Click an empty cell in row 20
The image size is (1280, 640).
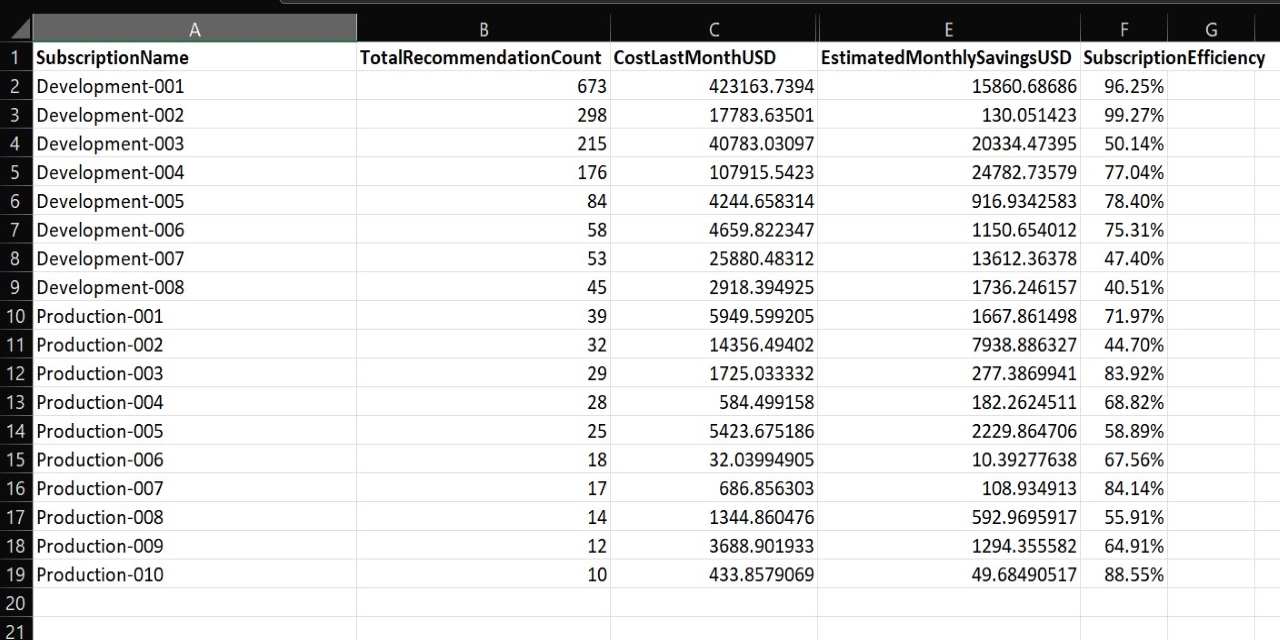pyautogui.click(x=195, y=603)
